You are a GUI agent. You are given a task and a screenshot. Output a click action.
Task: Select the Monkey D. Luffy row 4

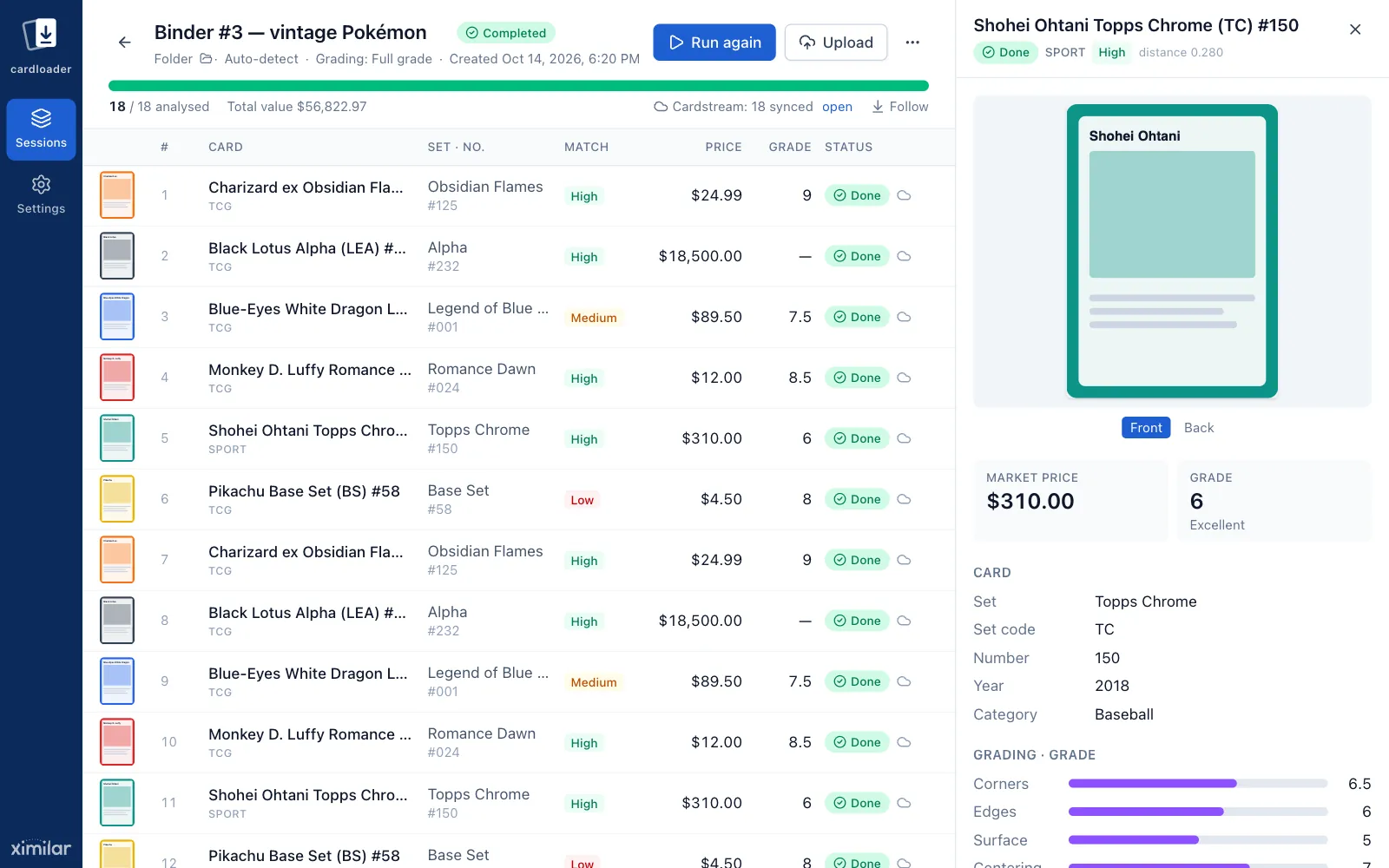519,378
